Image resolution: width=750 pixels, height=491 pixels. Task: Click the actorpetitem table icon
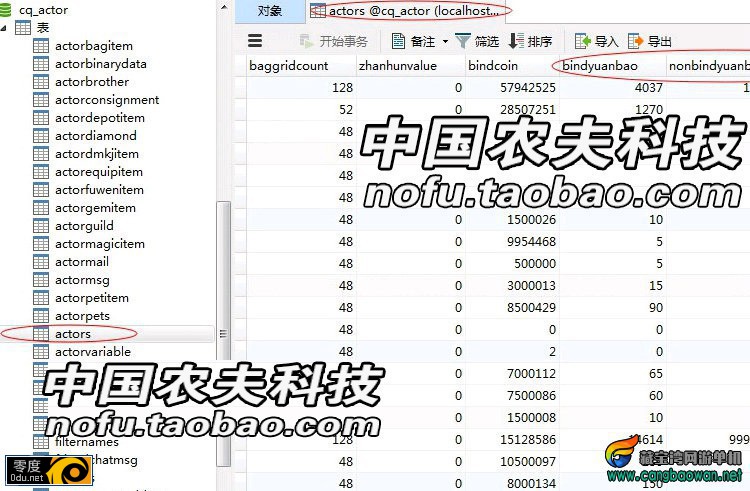[41, 298]
